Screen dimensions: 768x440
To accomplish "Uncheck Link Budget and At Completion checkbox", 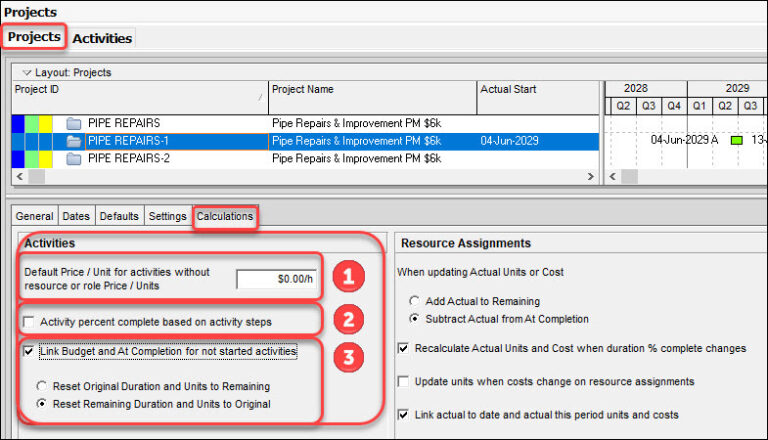I will click(x=29, y=352).
